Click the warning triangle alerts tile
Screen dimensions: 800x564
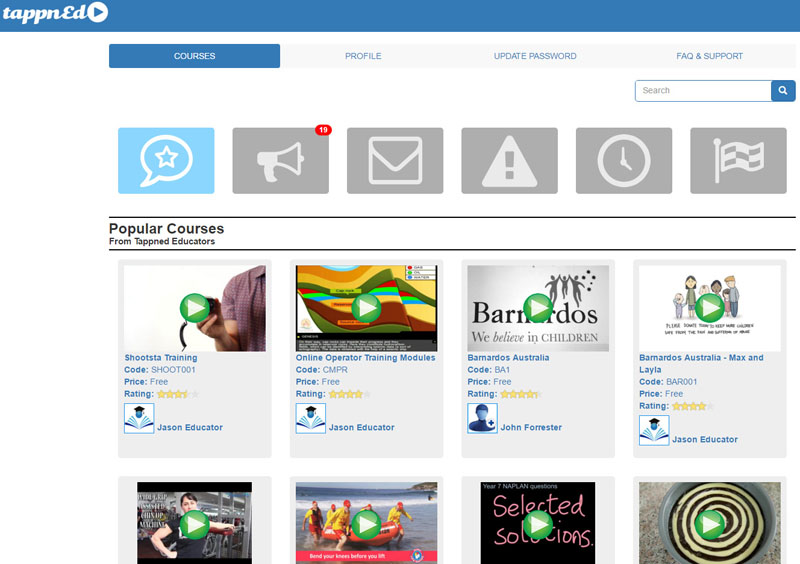509,160
